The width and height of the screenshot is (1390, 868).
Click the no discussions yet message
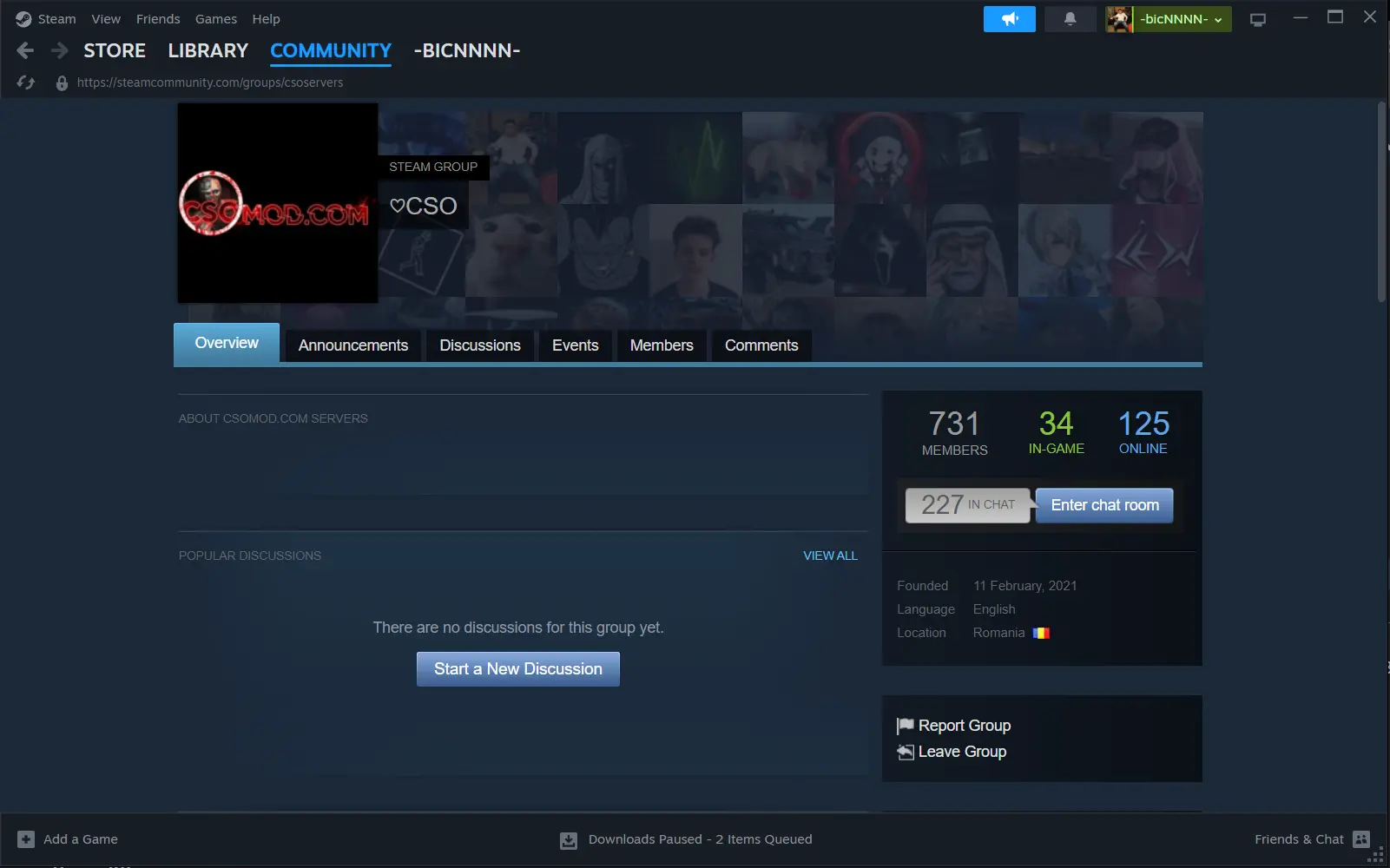[x=518, y=628]
